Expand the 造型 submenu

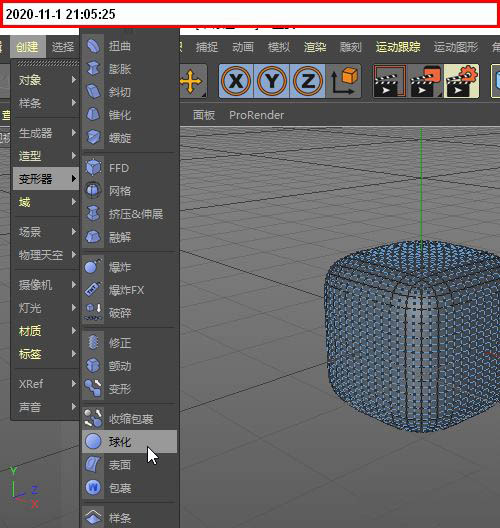[46, 156]
